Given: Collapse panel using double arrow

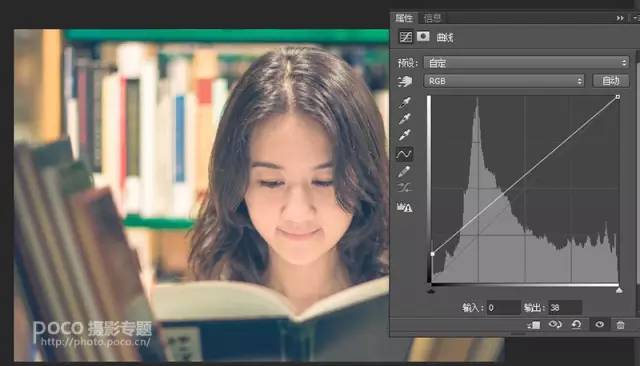Looking at the screenshot, I should [620, 18].
